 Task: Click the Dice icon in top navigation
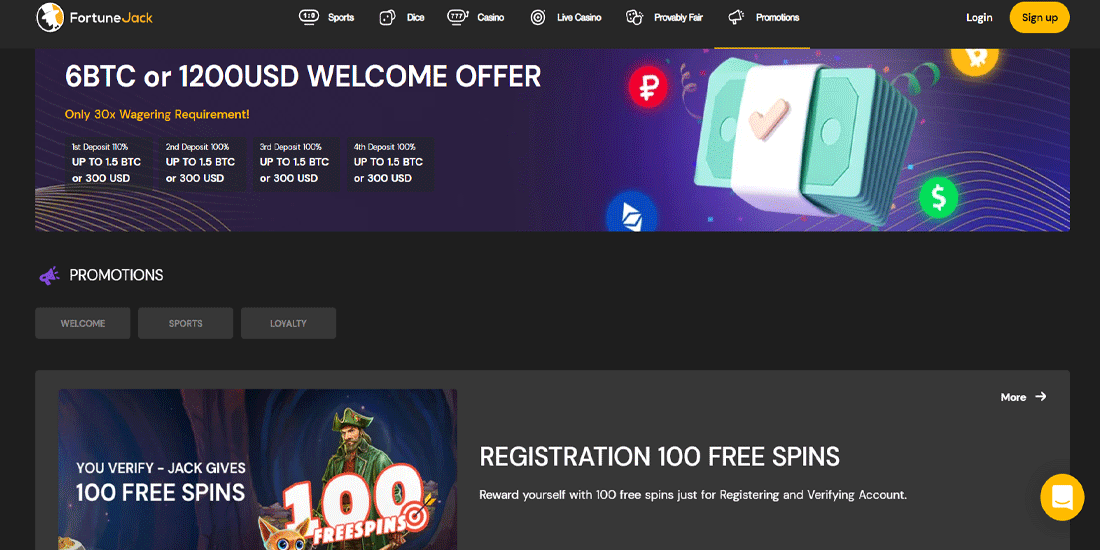point(387,18)
